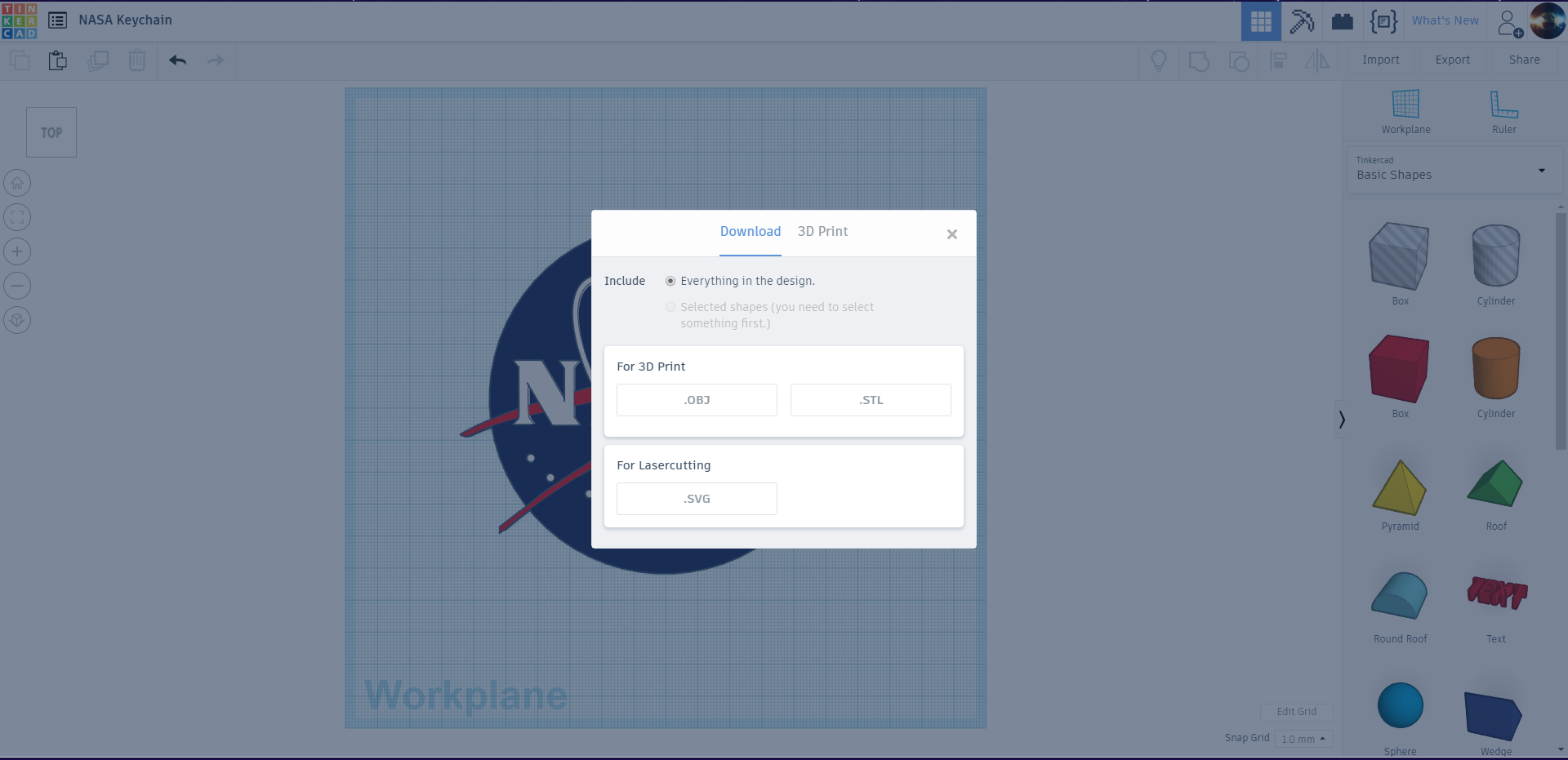Viewport: 1568px width, 760px height.
Task: Switch perspective with the cube icon
Action: (x=17, y=320)
